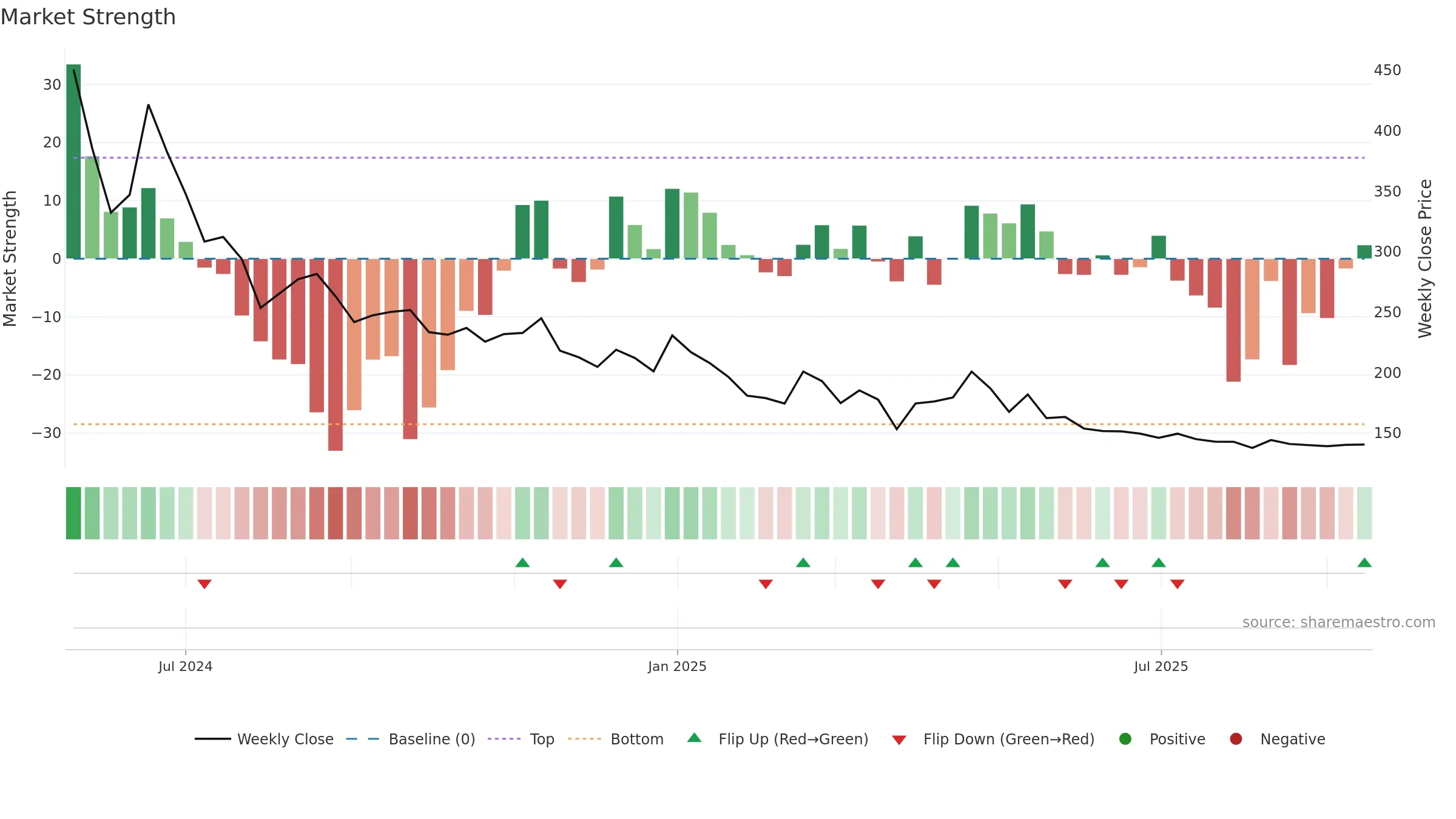
Task: Click the Jan 2025 axis label
Action: [x=677, y=666]
